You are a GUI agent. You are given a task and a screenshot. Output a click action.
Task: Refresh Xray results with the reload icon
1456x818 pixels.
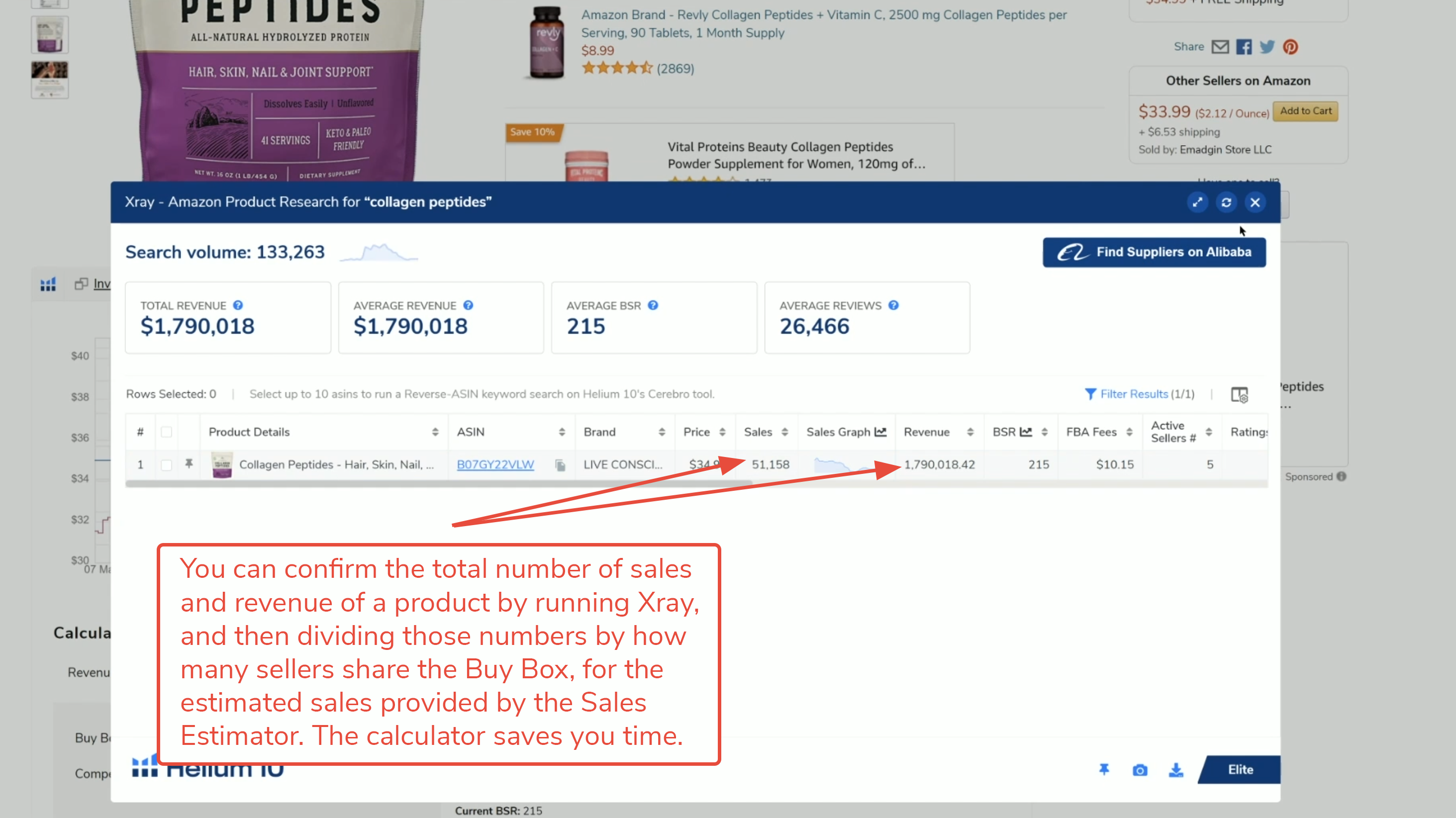point(1226,202)
